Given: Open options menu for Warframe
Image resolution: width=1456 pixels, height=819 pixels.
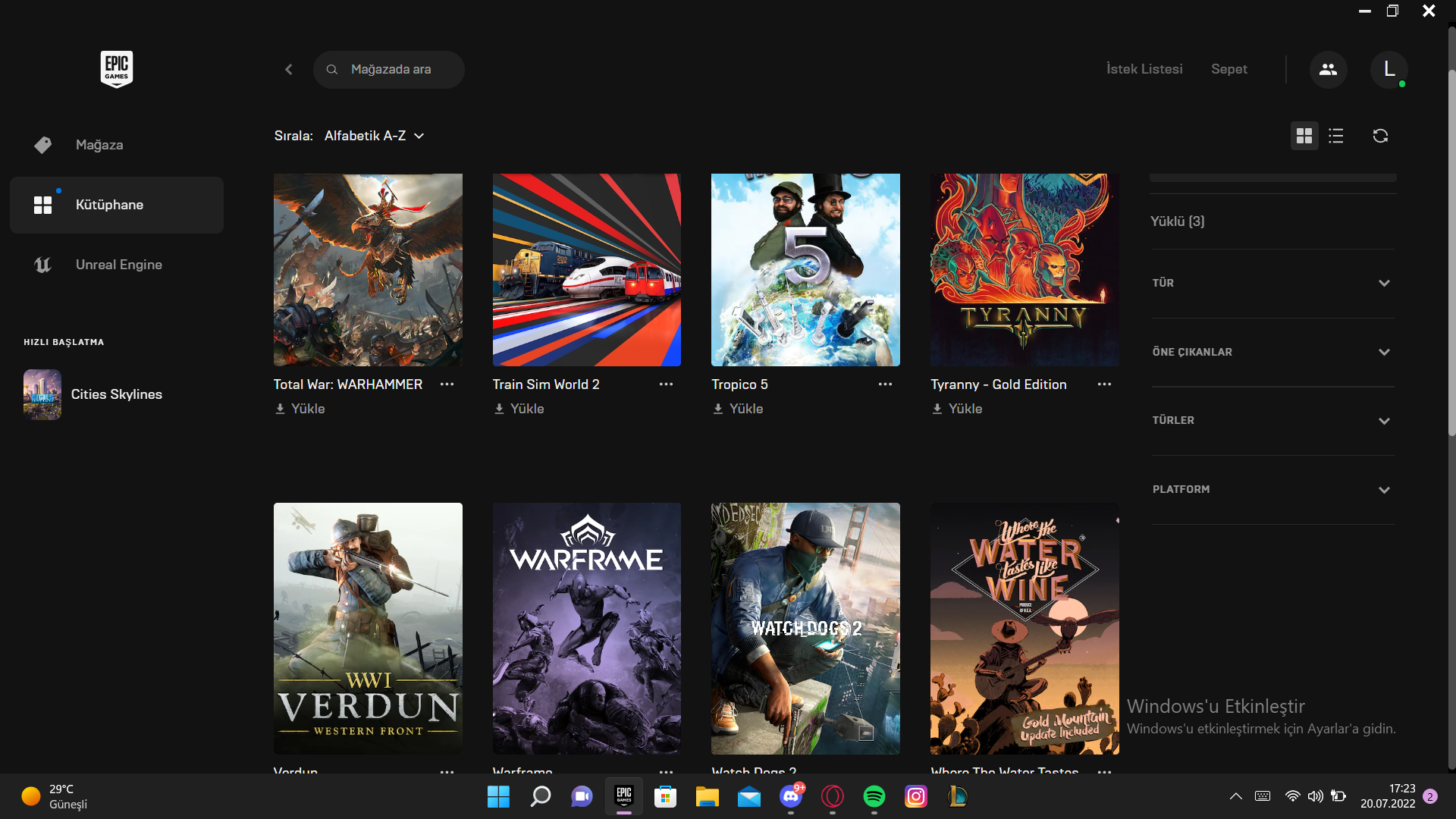Looking at the screenshot, I should click(x=666, y=770).
